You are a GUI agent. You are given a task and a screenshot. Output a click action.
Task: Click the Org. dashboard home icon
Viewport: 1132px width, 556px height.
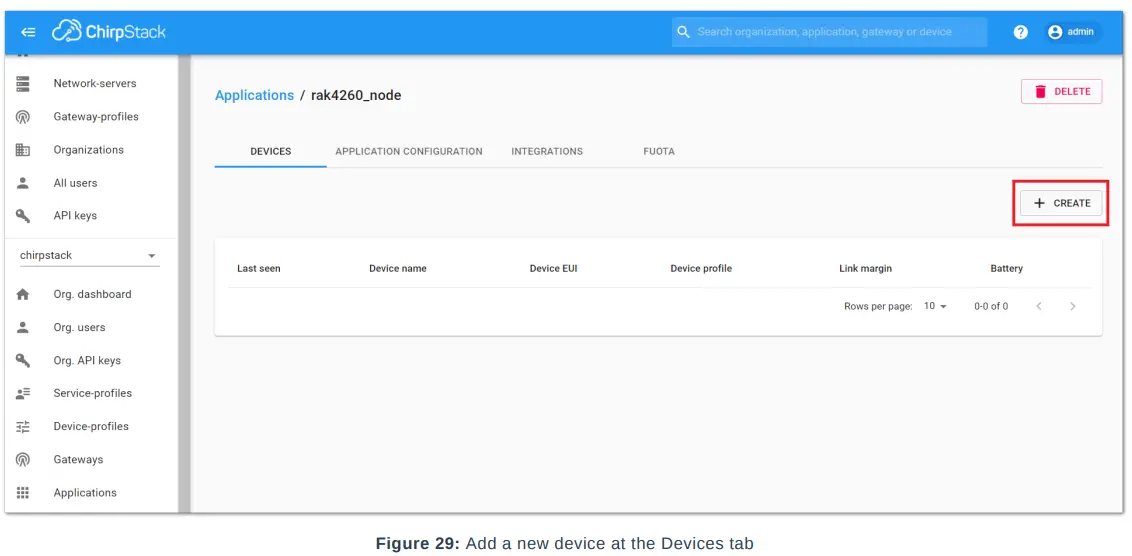(x=23, y=294)
